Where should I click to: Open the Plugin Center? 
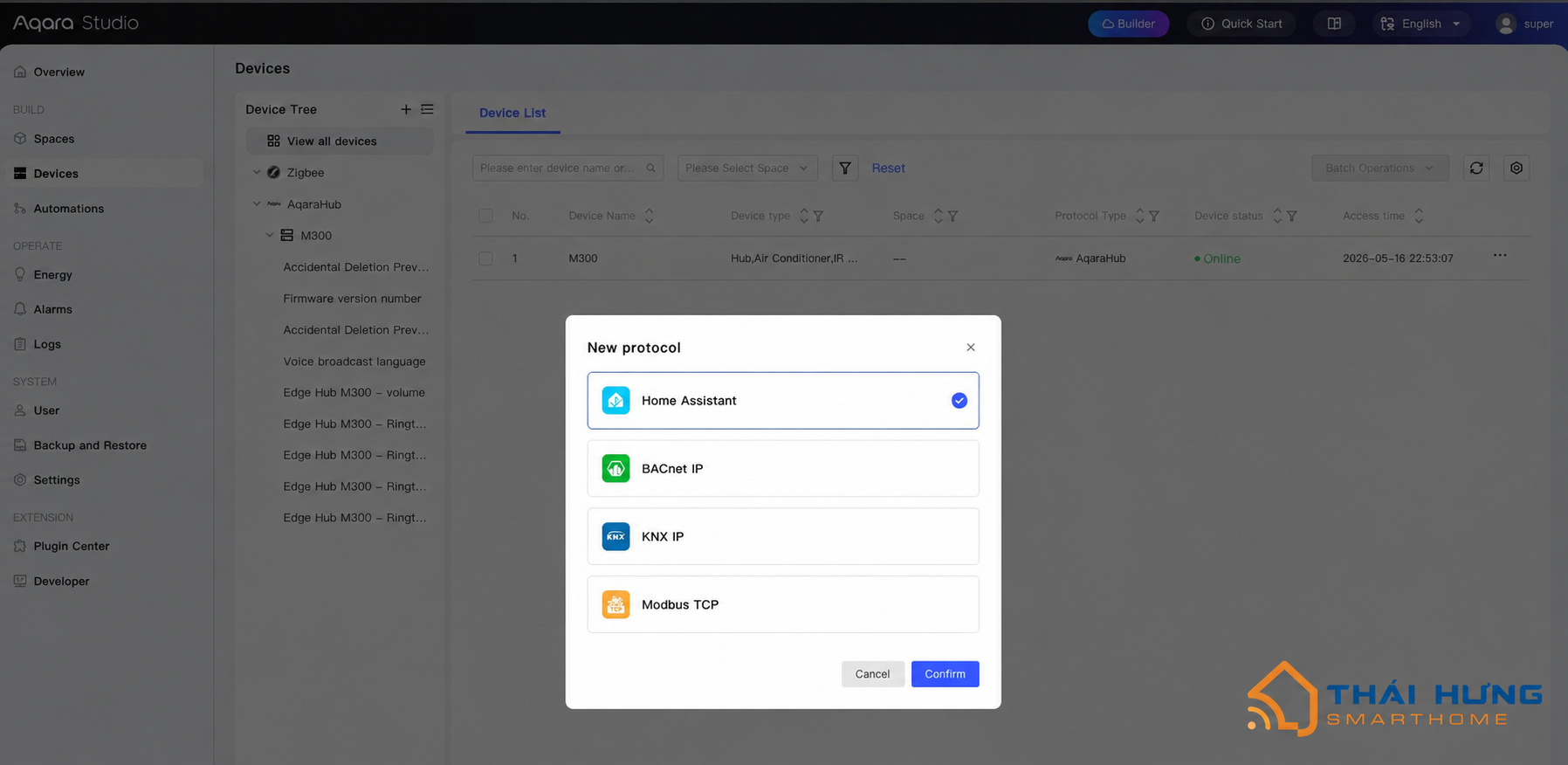[x=104, y=547]
